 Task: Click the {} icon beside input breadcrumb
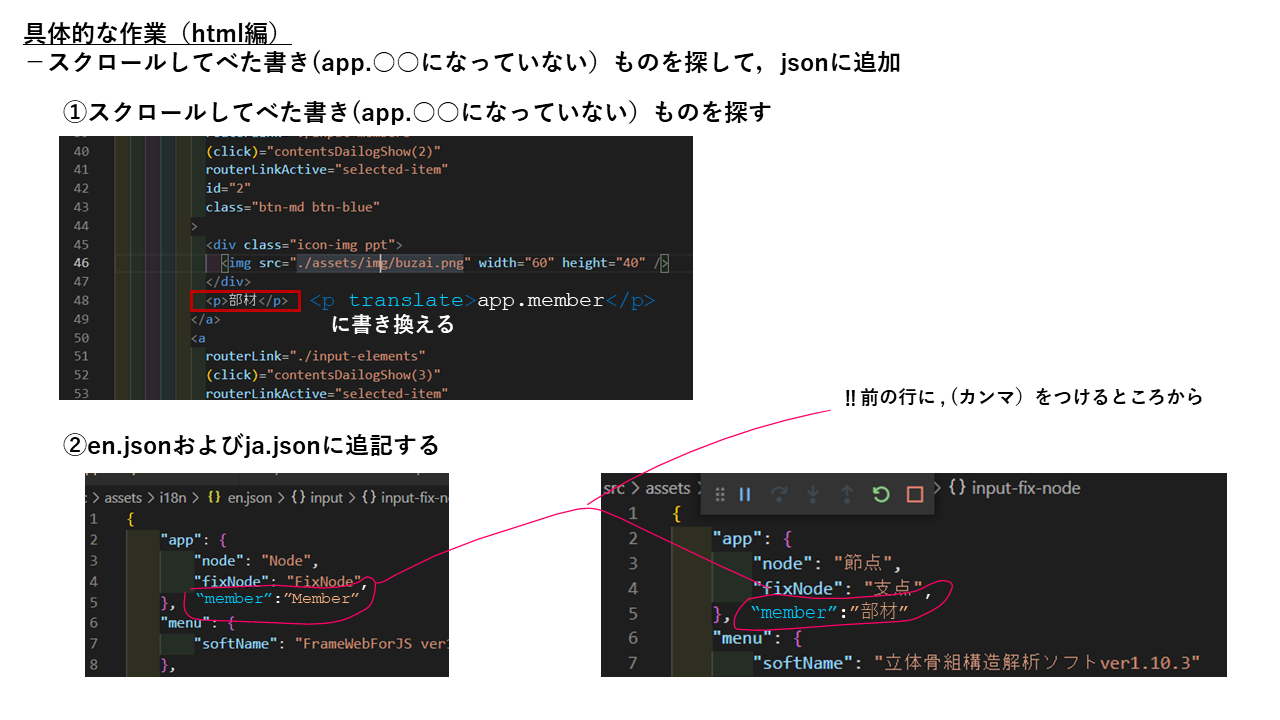coord(297,496)
